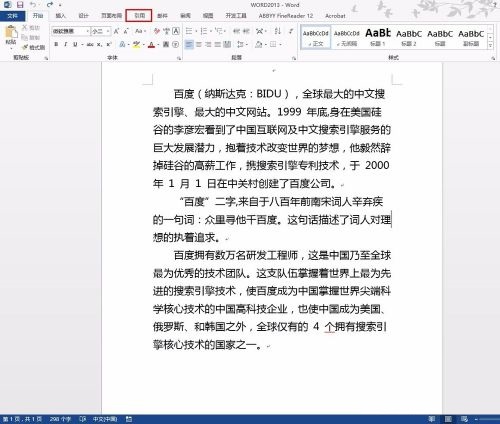Viewport: 500px width, 424px height.
Task: Open the borders dropdown arrow
Action: tap(281, 44)
